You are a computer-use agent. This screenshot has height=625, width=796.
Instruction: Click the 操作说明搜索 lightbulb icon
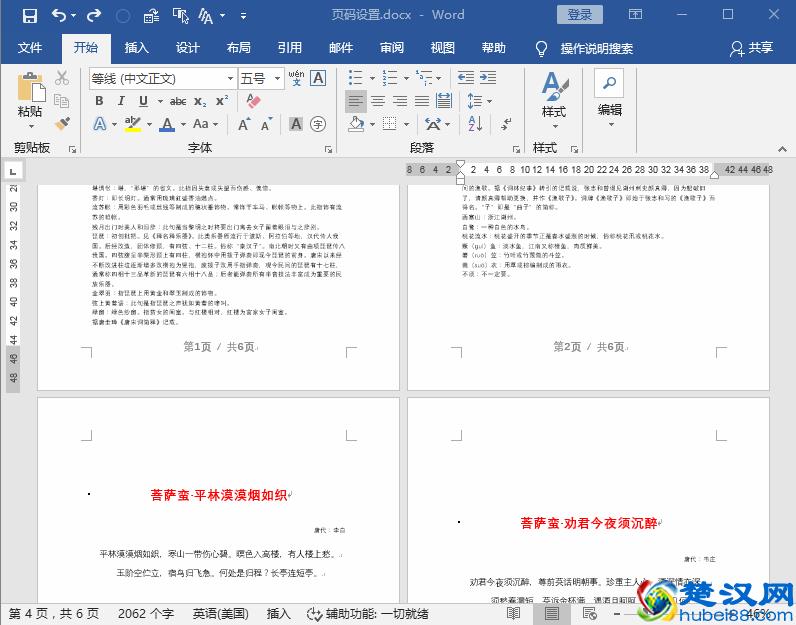542,48
